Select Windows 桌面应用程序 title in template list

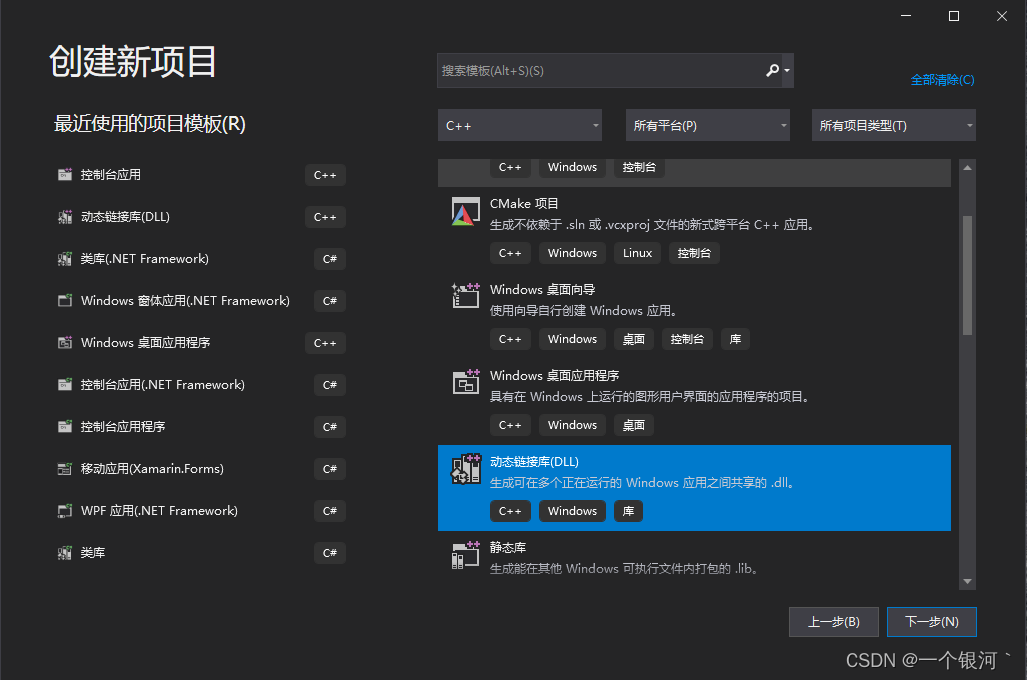tap(554, 375)
